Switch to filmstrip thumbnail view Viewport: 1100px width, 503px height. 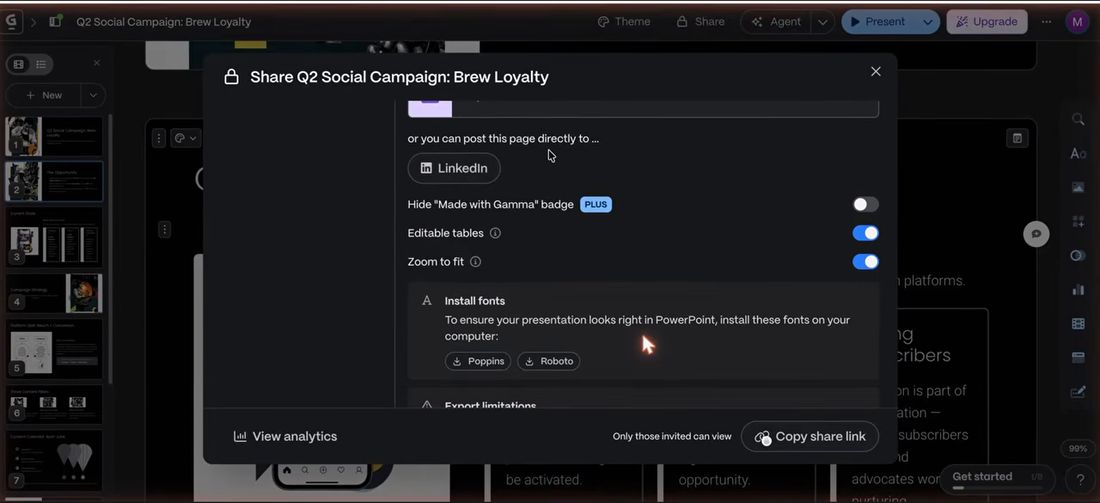(19, 65)
